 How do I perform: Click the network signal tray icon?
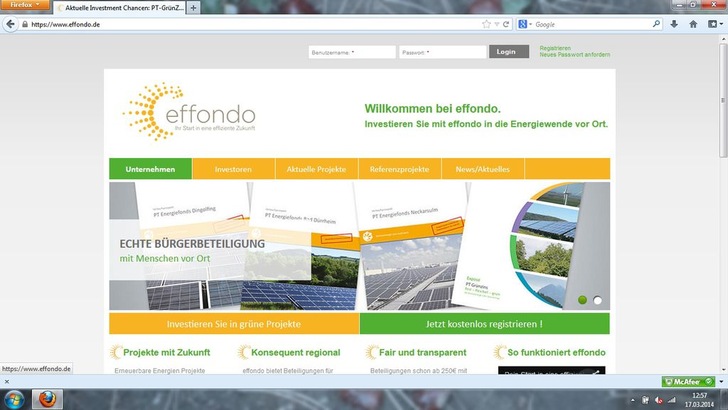click(x=671, y=400)
